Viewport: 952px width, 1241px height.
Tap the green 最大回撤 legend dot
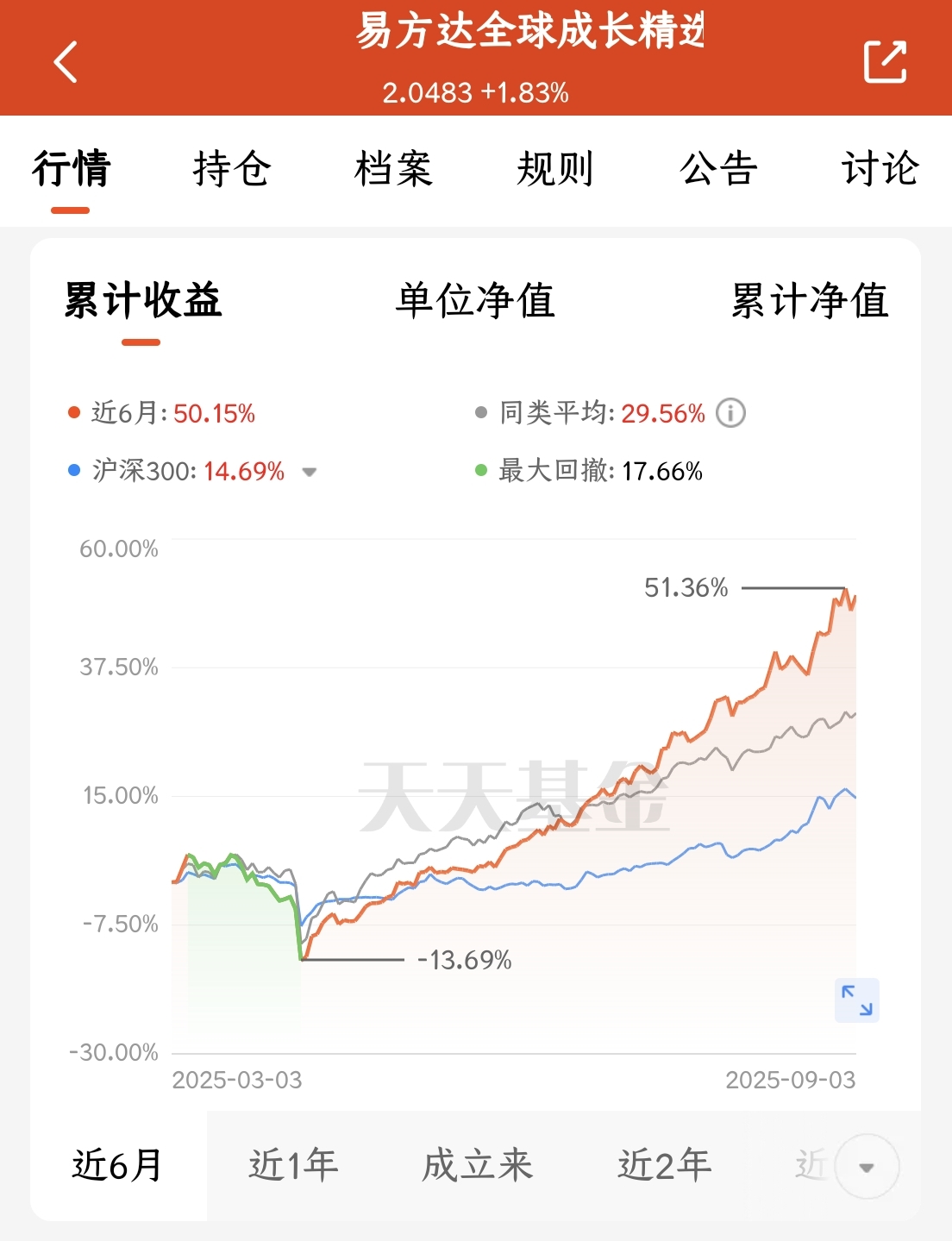pos(481,470)
